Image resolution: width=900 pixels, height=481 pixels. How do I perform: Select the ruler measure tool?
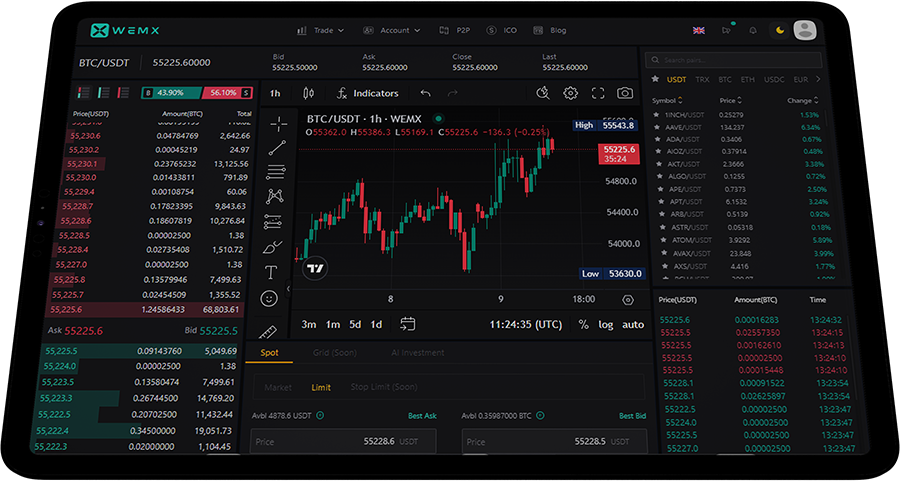[x=267, y=331]
